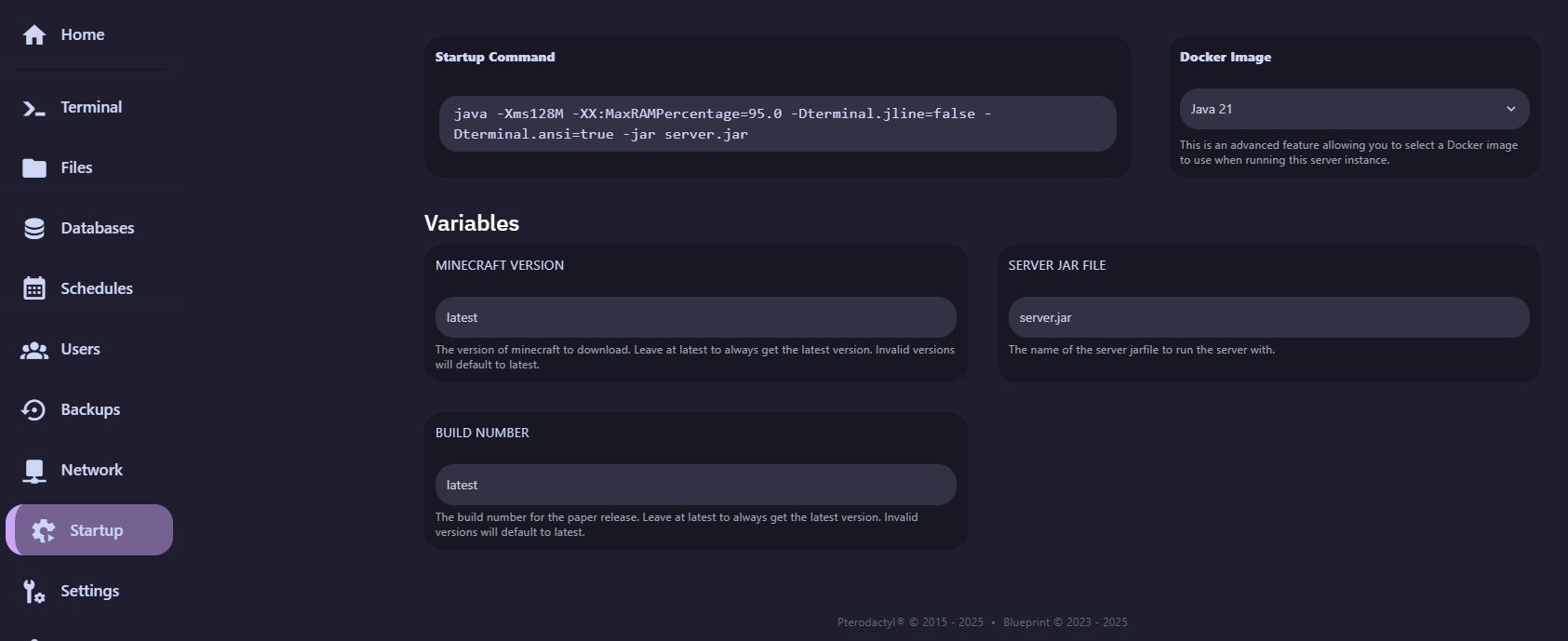The width and height of the screenshot is (1568, 641).
Task: Click the Home house icon
Action: pyautogui.click(x=34, y=35)
